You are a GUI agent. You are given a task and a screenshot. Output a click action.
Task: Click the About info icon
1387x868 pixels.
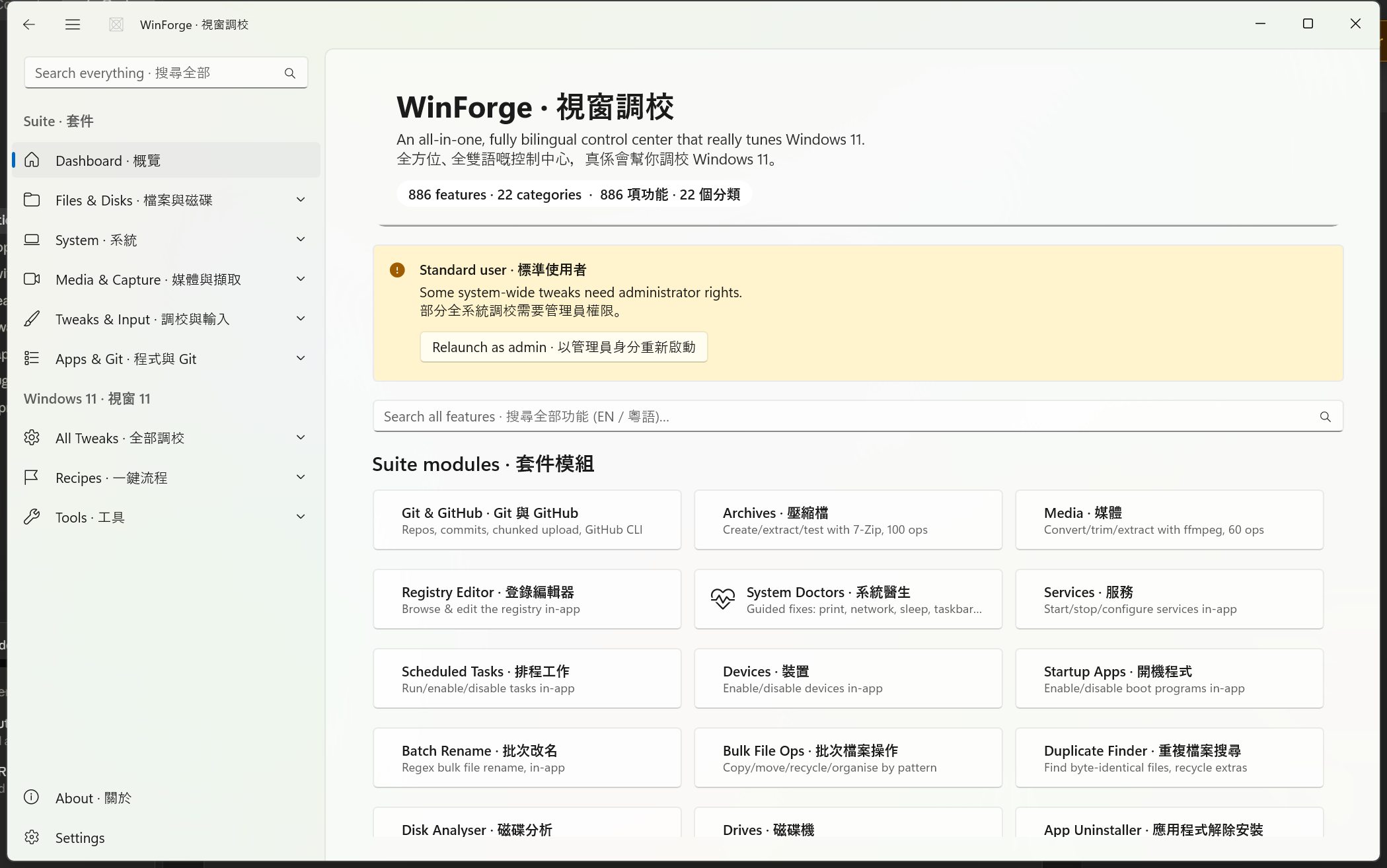[x=32, y=797]
